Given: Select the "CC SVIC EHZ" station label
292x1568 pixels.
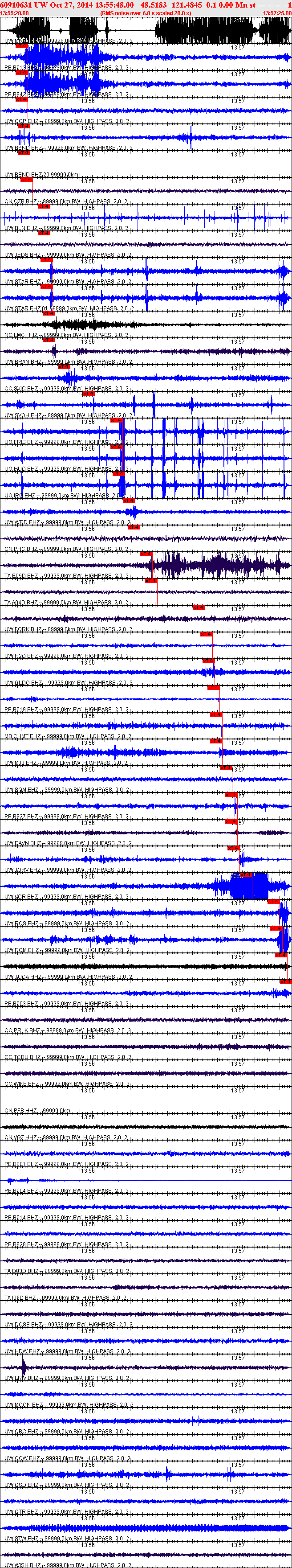Looking at the screenshot, I should [21, 389].
